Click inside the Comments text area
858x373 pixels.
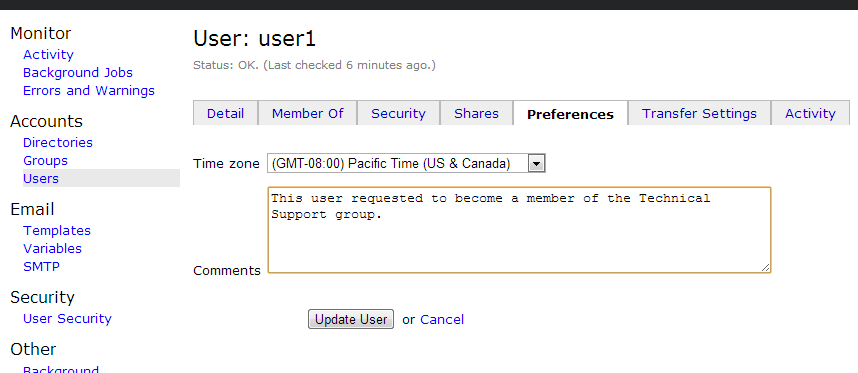pyautogui.click(x=519, y=230)
